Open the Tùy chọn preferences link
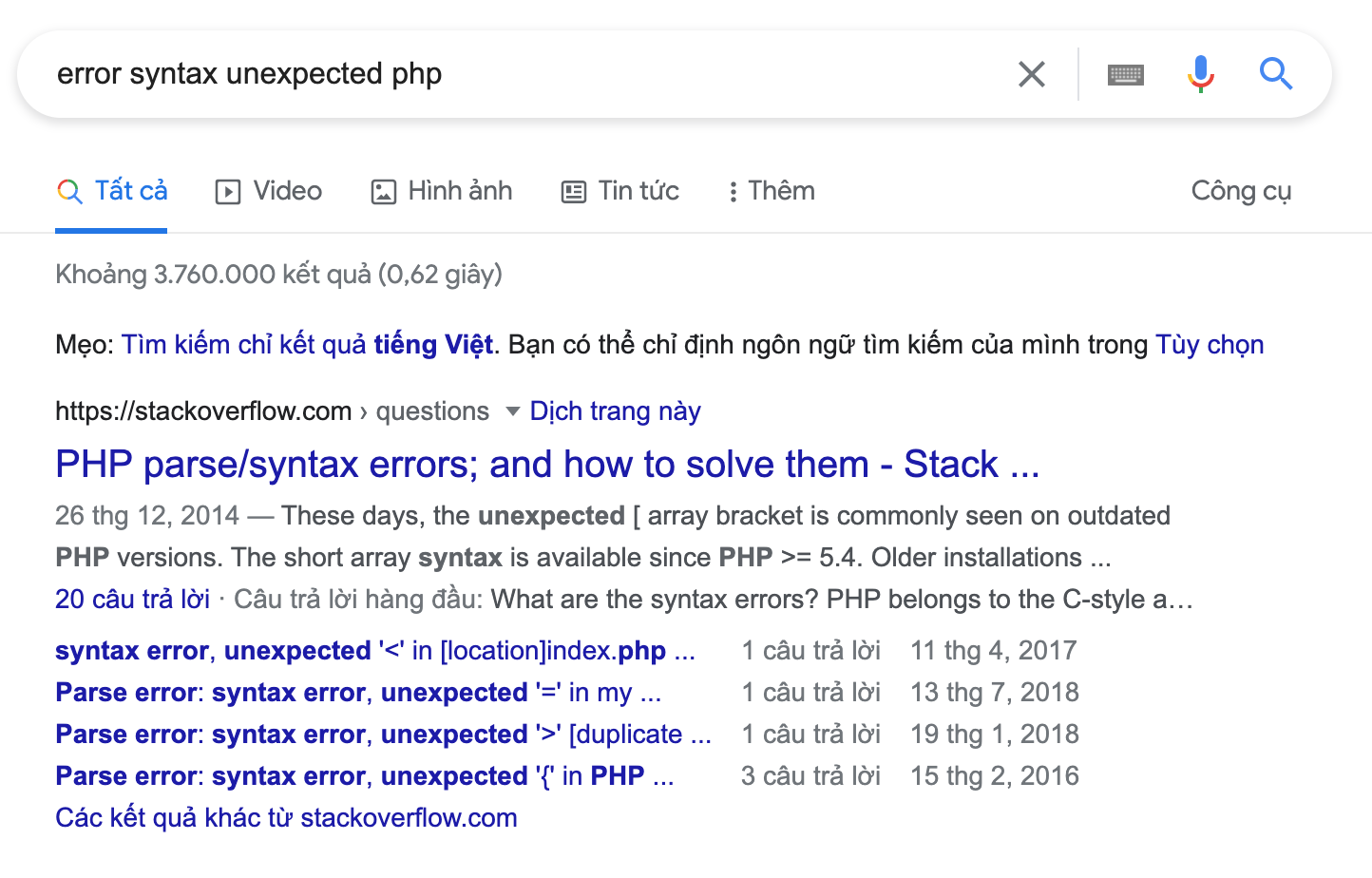The width and height of the screenshot is (1372, 878). [x=1210, y=344]
